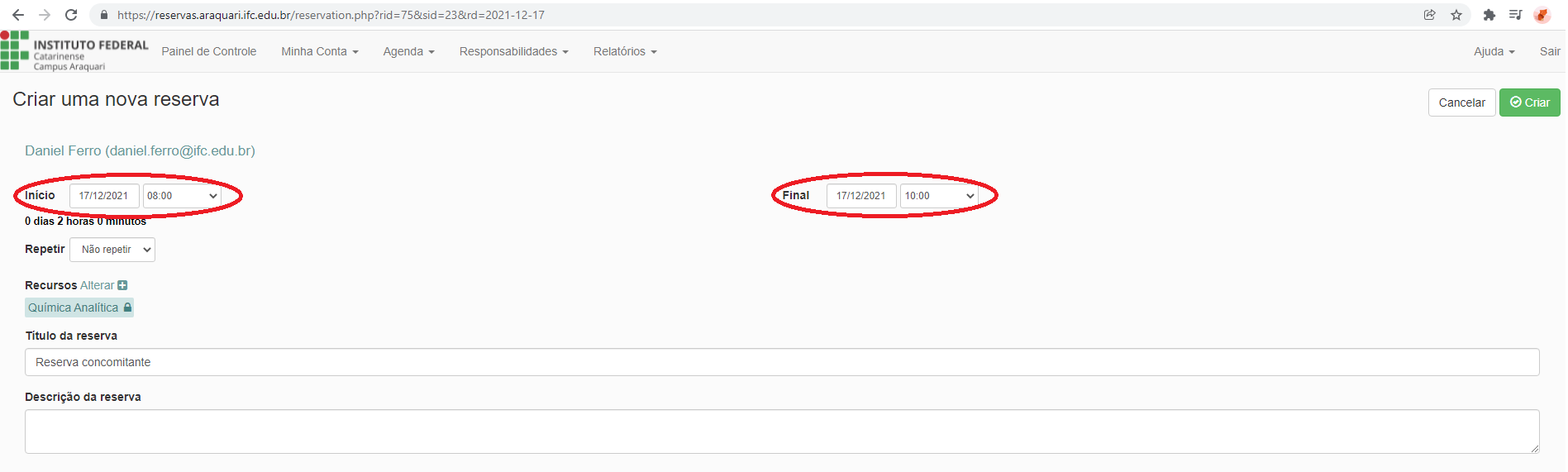Image resolution: width=1568 pixels, height=472 pixels.
Task: Click the plus icon next to Alterar
Action: coord(122,285)
